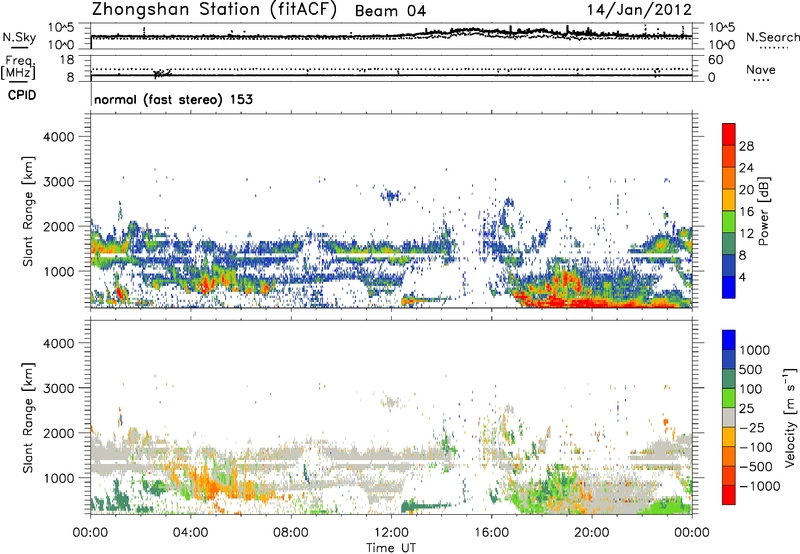The image size is (800, 554).
Task: Pick the gray segment of Velocity color bar
Action: point(729,417)
